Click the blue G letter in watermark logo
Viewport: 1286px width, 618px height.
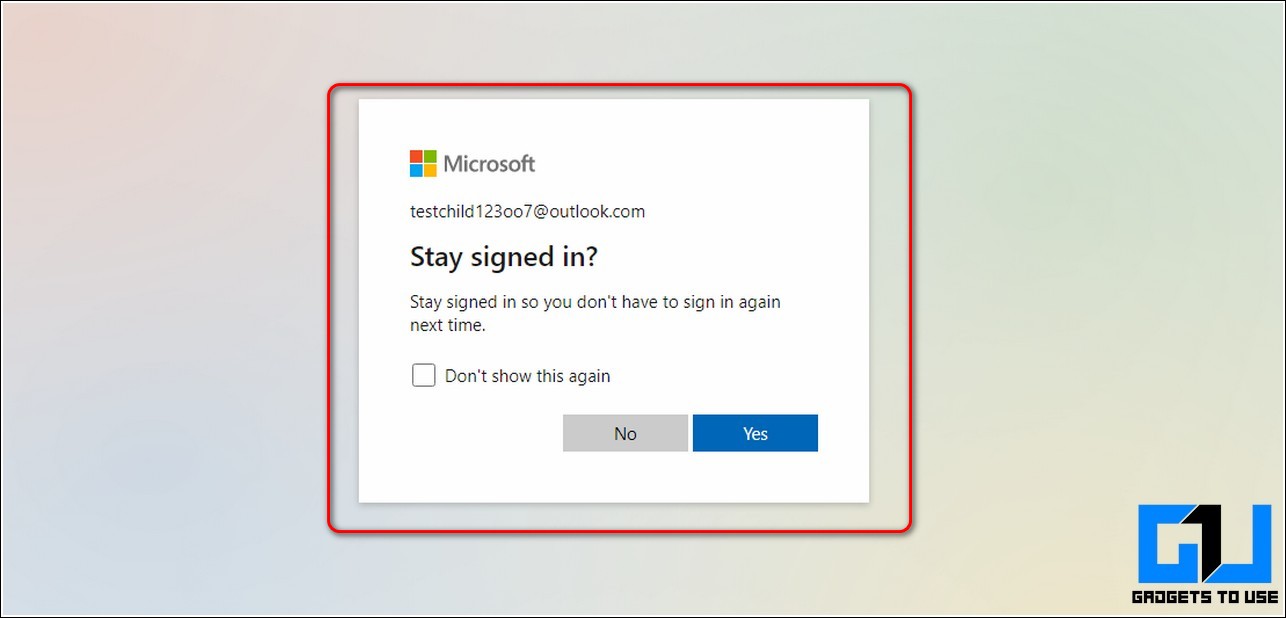(1170, 545)
